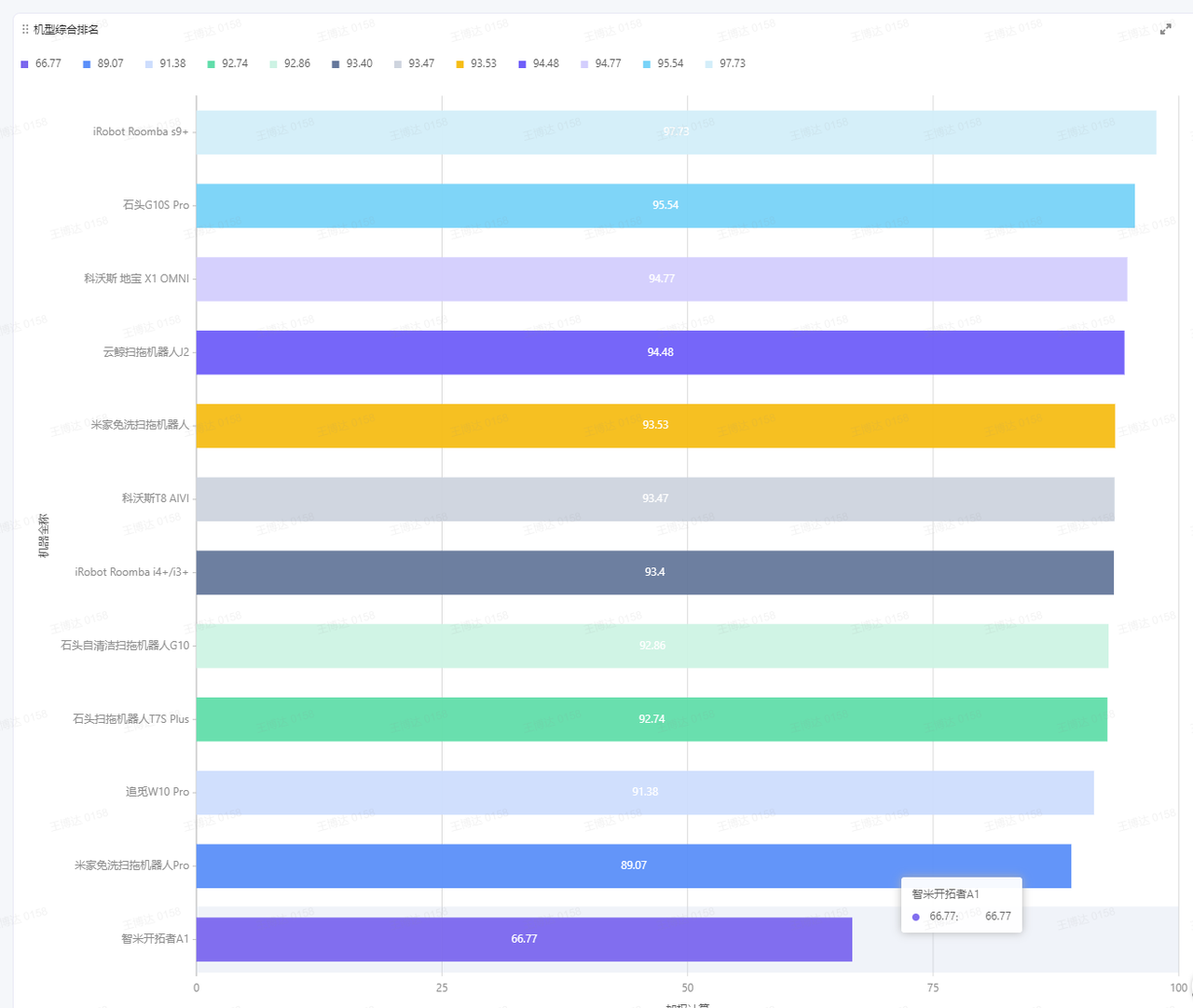Image resolution: width=1193 pixels, height=1008 pixels.
Task: Click the chart title 机型综合排名
Action: tap(66, 30)
